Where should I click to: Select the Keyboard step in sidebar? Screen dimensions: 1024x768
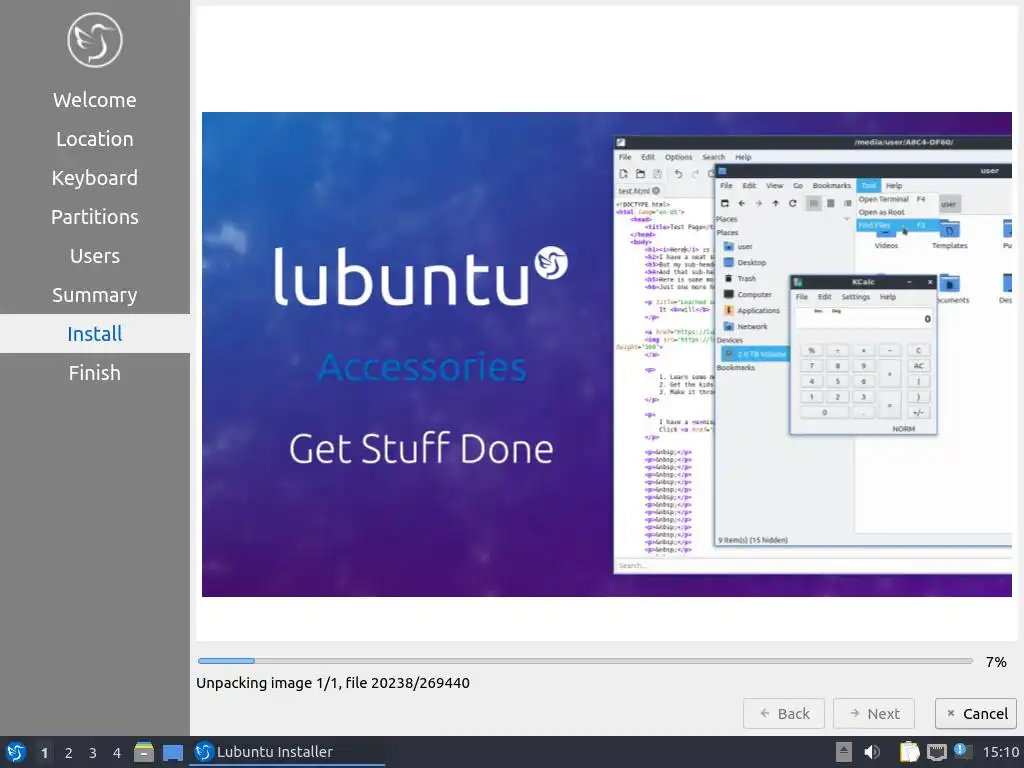(95, 178)
